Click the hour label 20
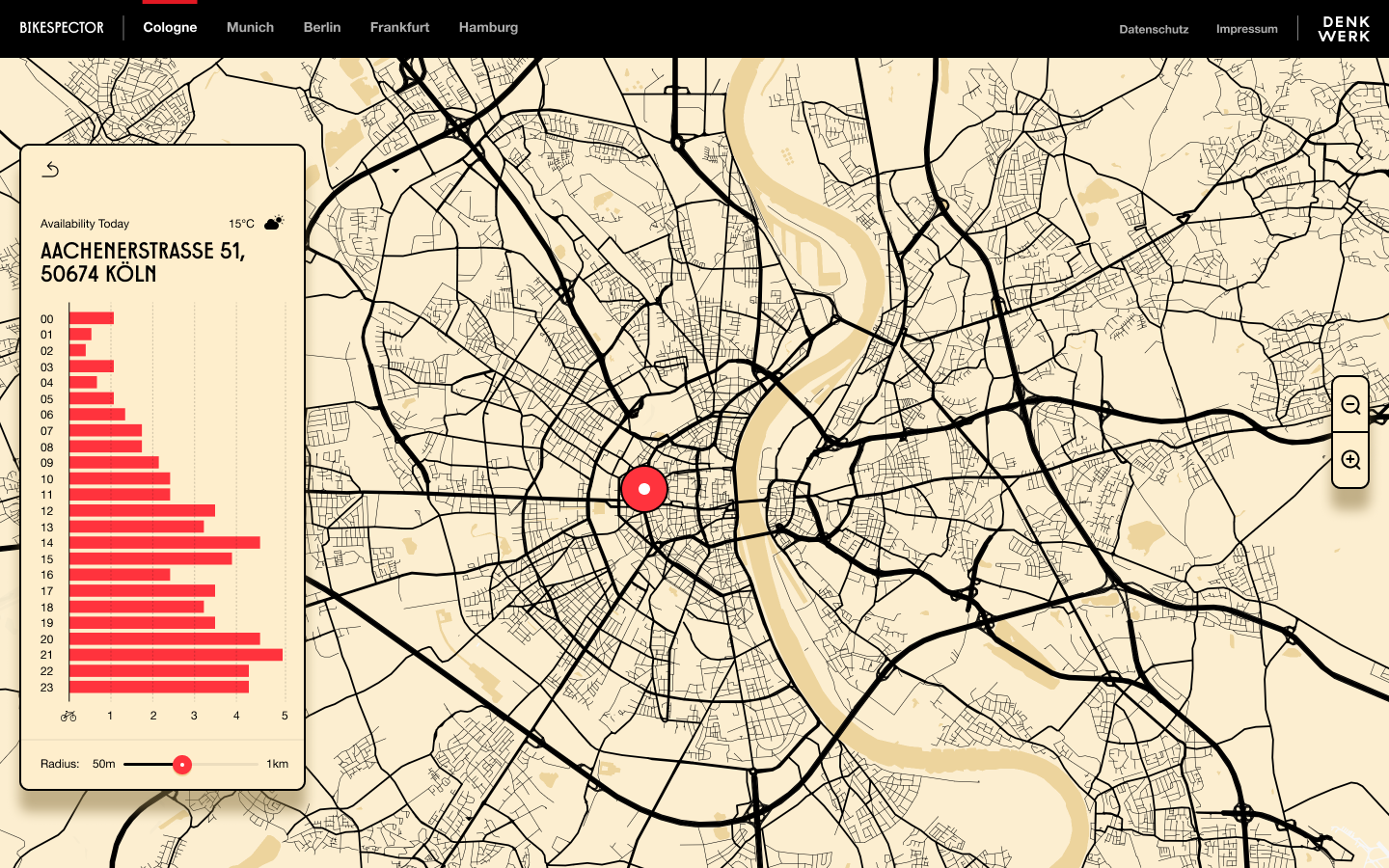Screen dimensions: 1389x868 click(47, 639)
